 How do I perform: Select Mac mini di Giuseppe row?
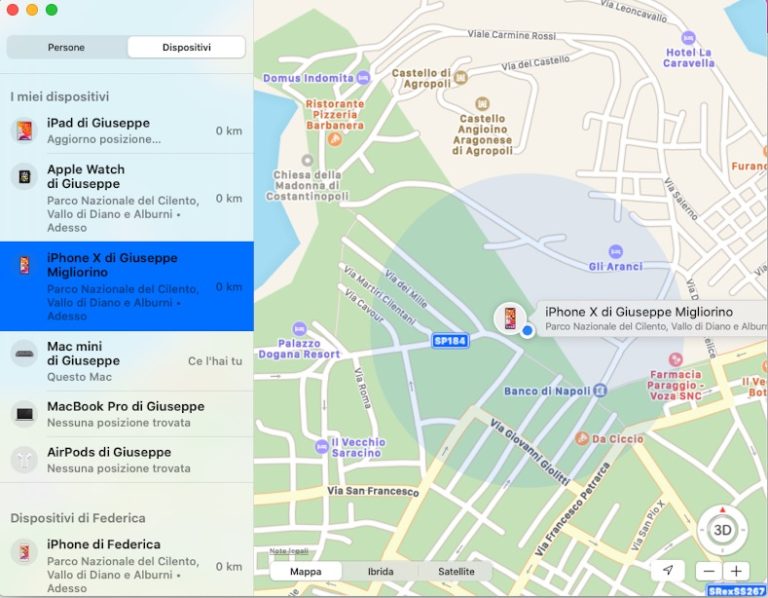click(x=127, y=361)
